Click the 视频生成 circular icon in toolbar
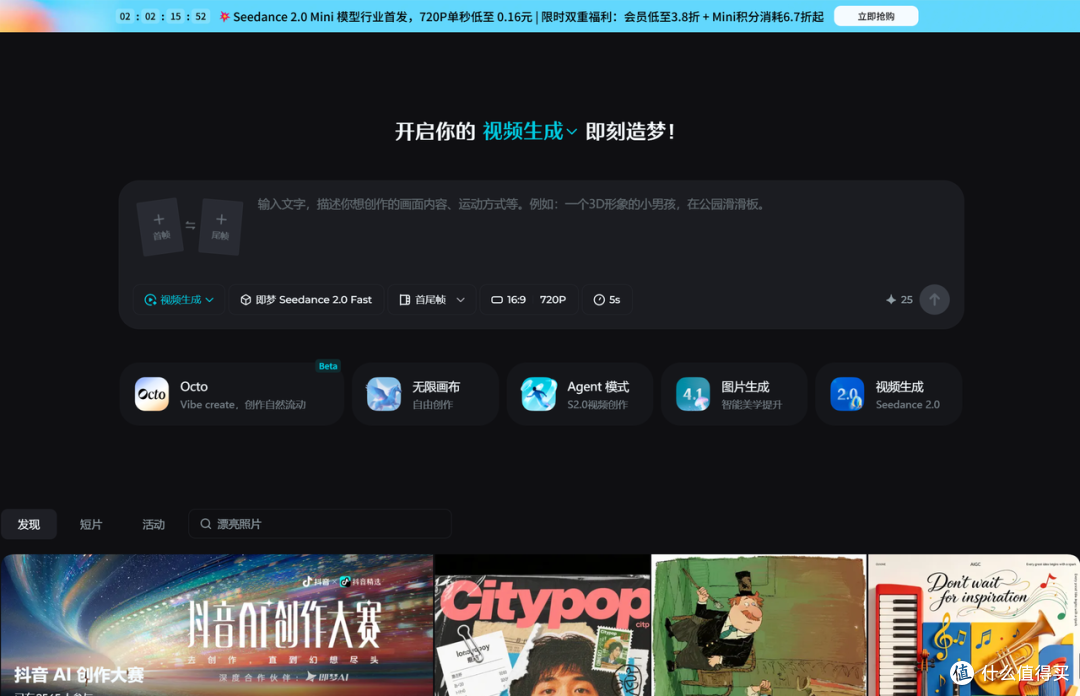The height and width of the screenshot is (696, 1080). click(x=150, y=300)
